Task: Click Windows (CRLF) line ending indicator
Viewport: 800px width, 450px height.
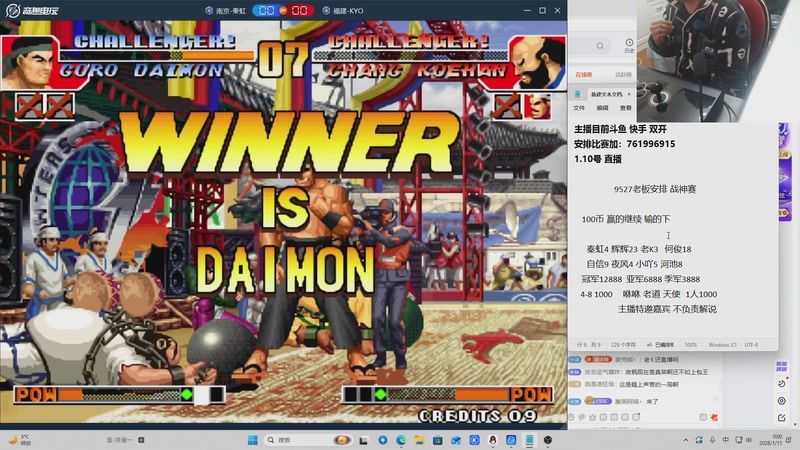Action: pyautogui.click(x=722, y=345)
